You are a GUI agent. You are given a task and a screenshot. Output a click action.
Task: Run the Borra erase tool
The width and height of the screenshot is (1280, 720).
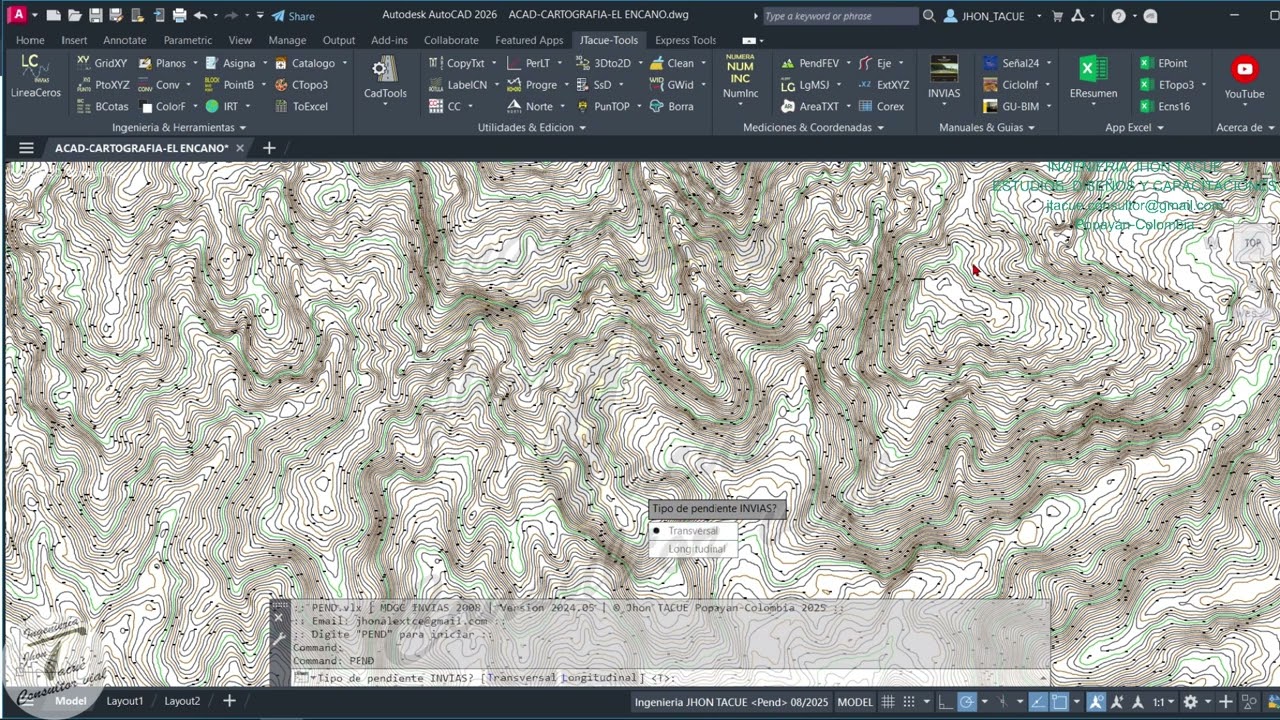671,106
